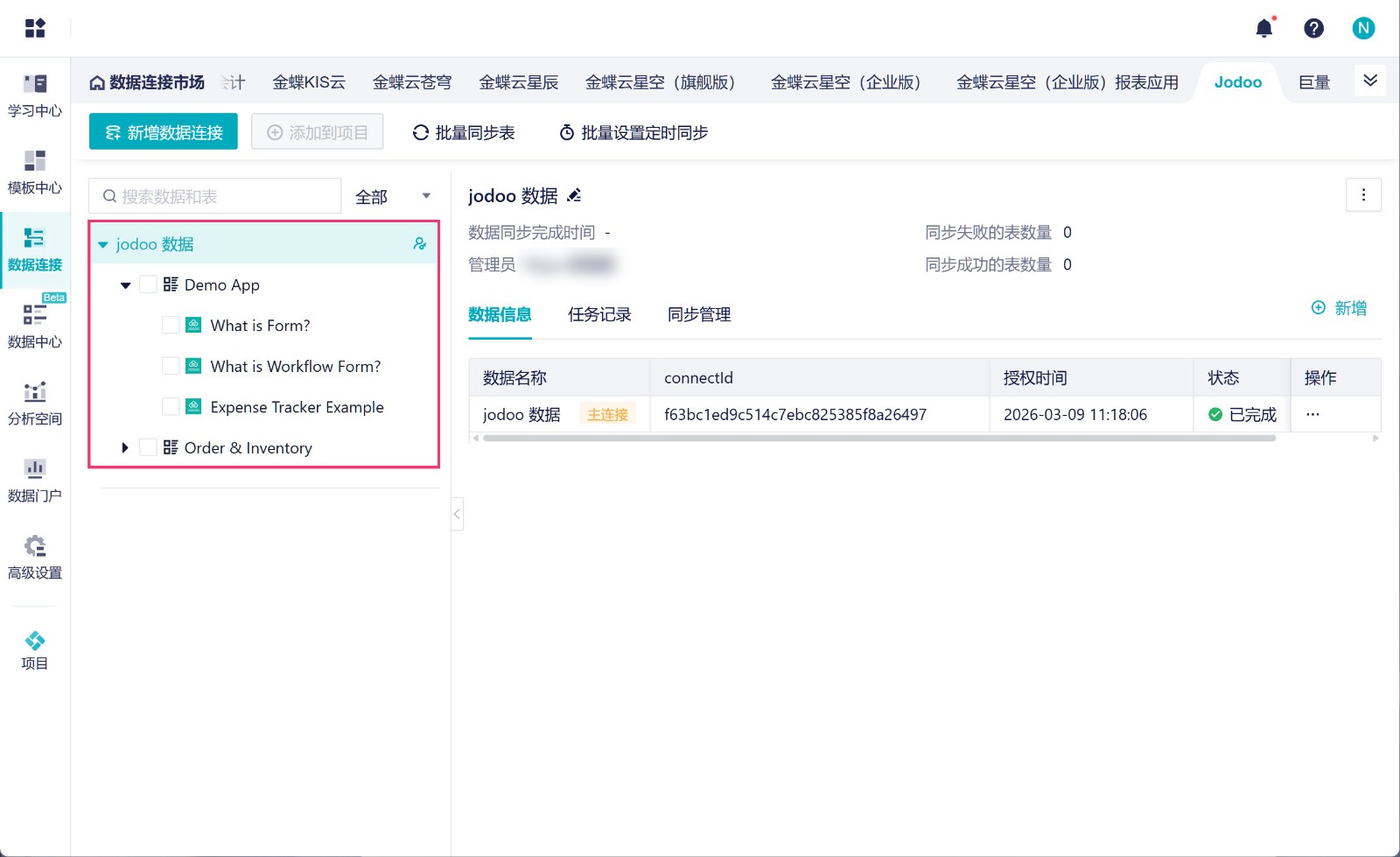
Task: Focus the 搜索数据和表 search field
Action: coord(214,196)
